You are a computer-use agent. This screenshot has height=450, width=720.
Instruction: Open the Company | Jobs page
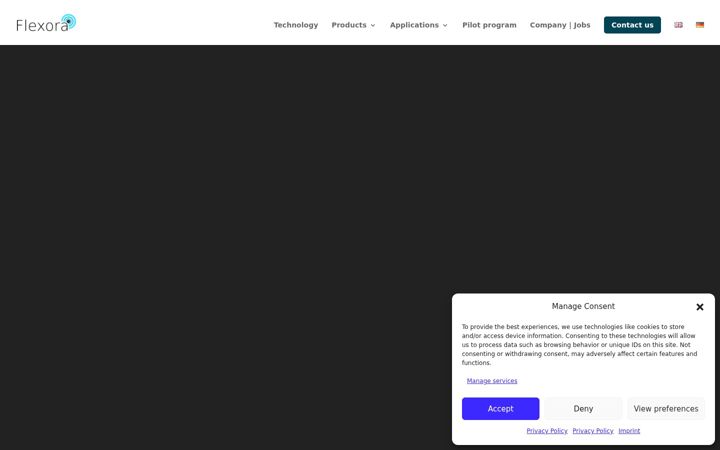(x=560, y=25)
